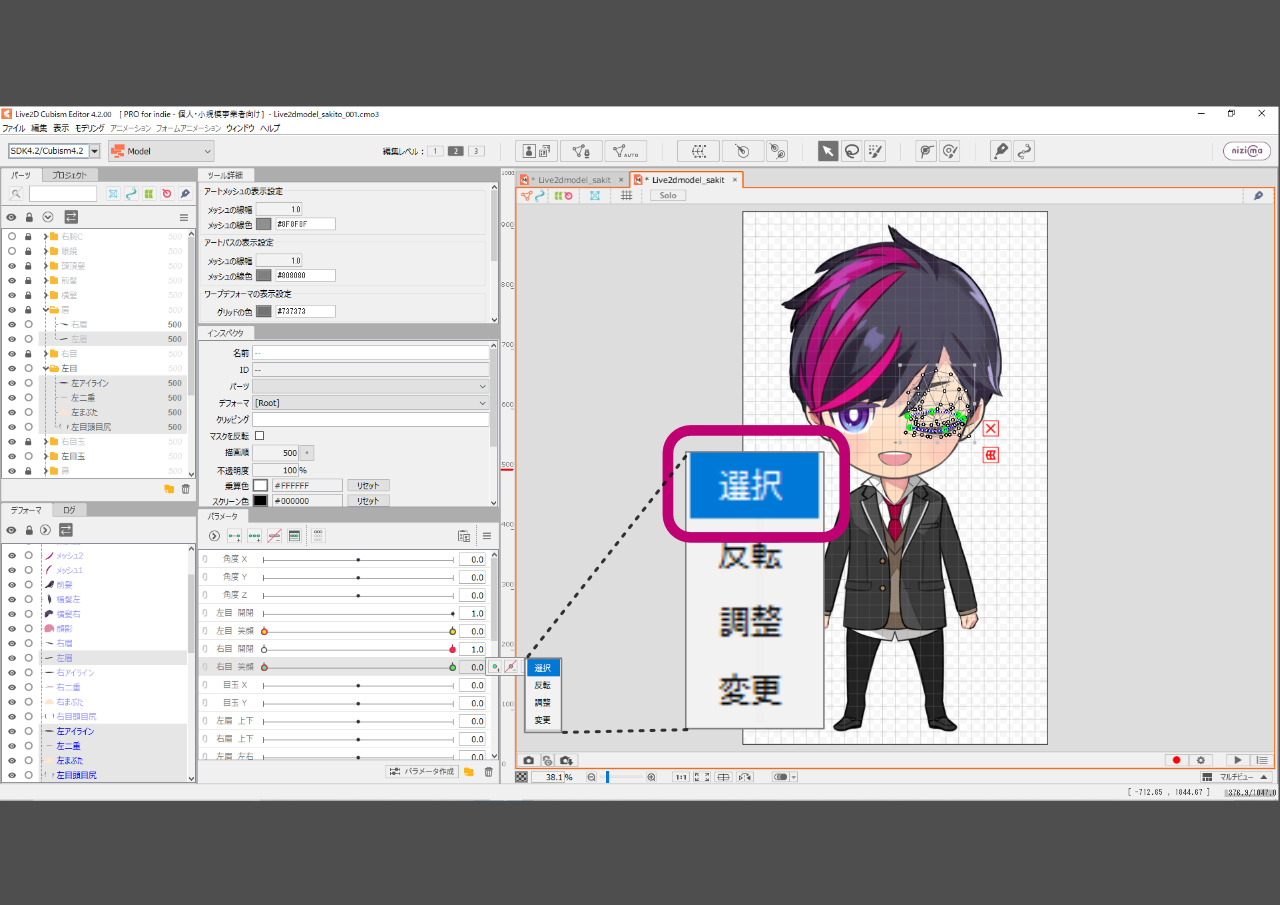This screenshot has width=1280, height=905.
Task: Toggle the grid display icon in canvas bar
Action: pyautogui.click(x=626, y=195)
